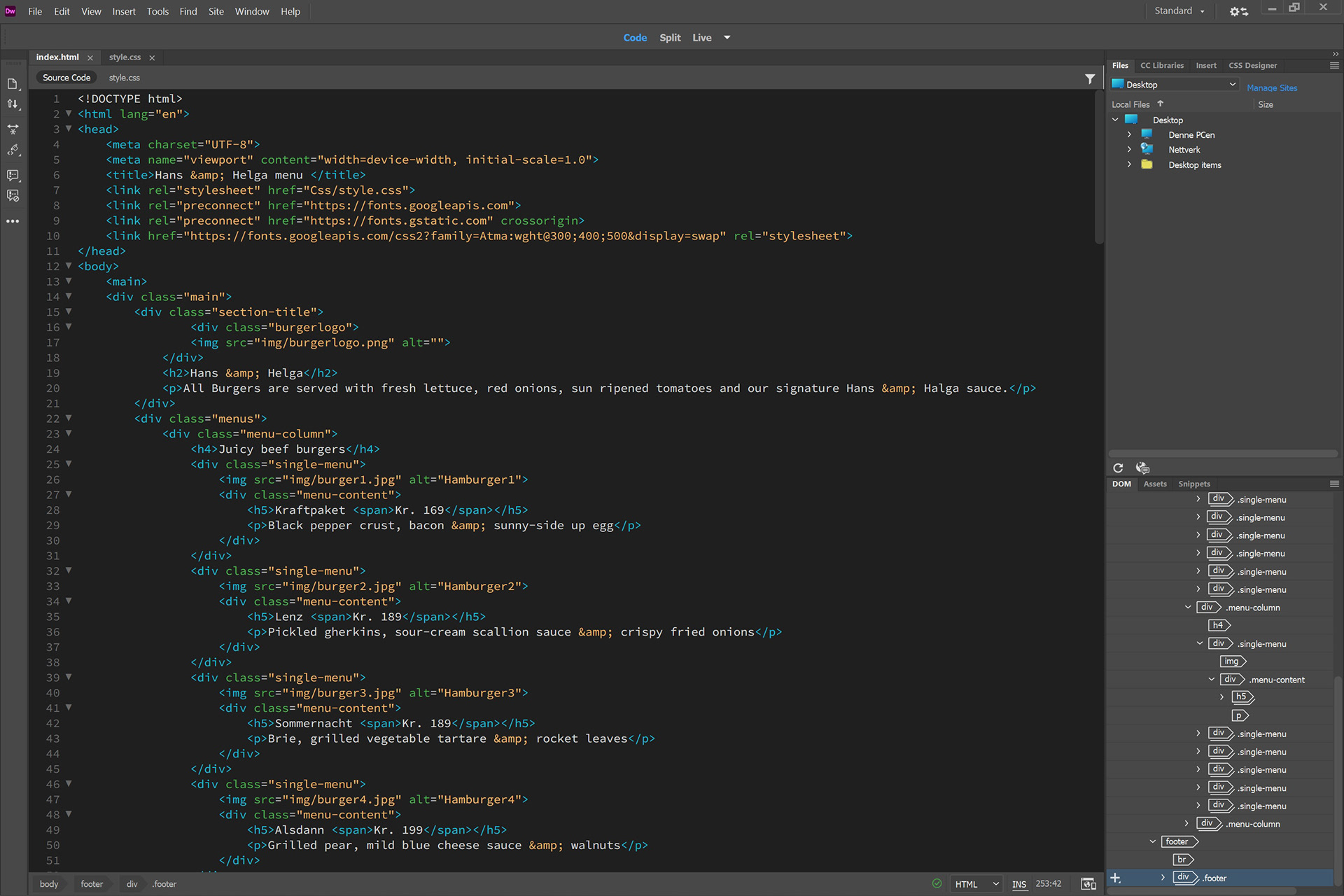Select the Nettverk network icon in Files
The image size is (1344, 896).
(x=1147, y=149)
